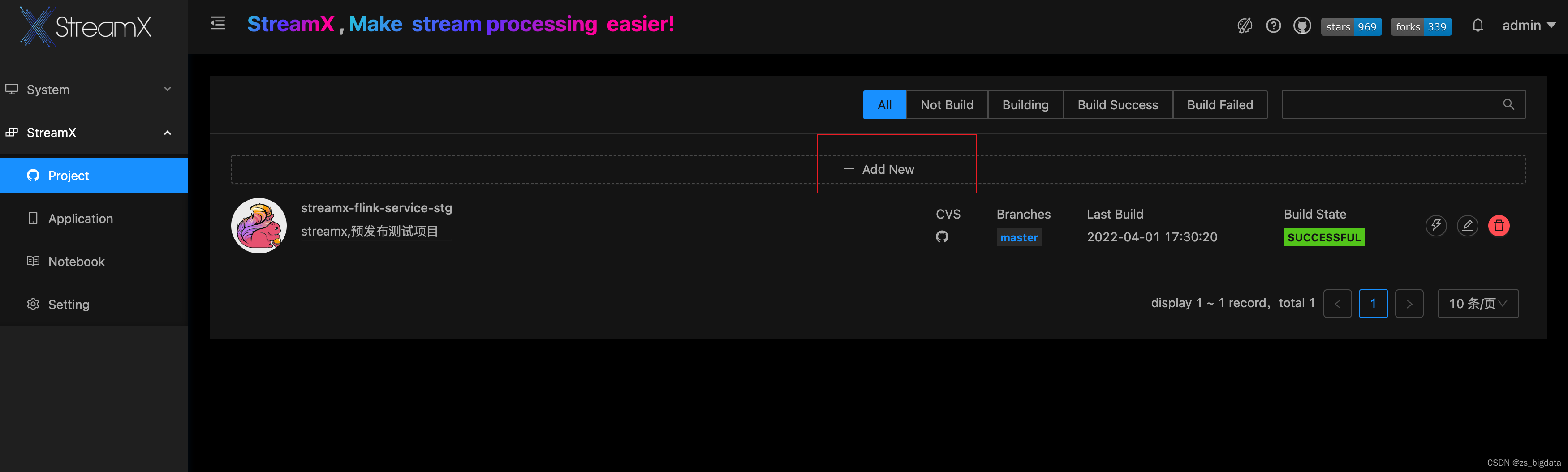Click the StreamX logo in the sidebar

tap(85, 27)
